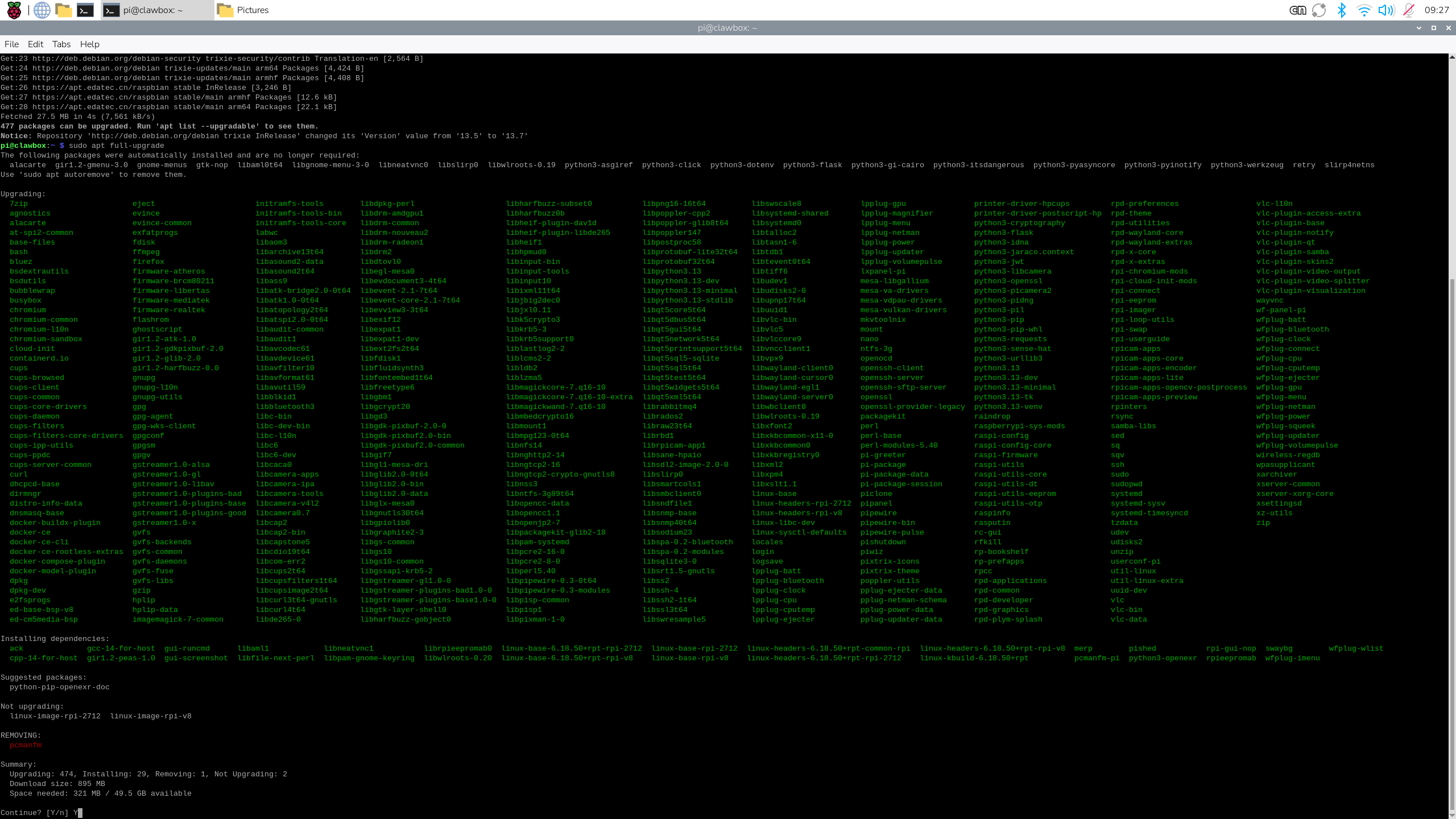
Task: Click scrollbar up arrow at top
Action: [1452, 57]
